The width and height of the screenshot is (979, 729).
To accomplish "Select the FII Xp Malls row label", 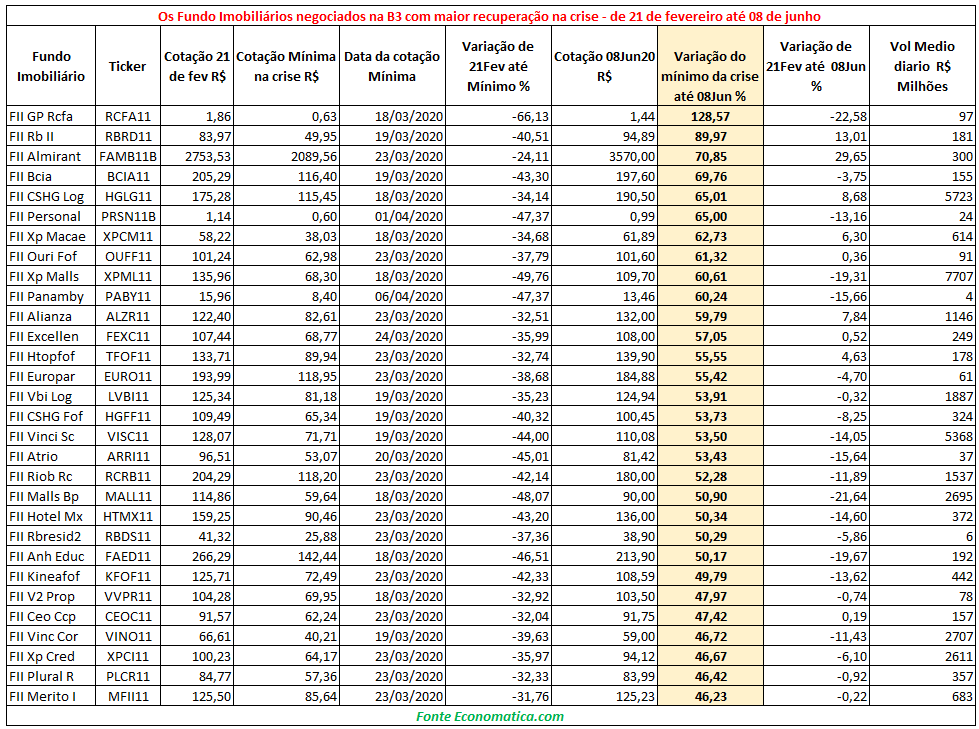I will coord(44,276).
